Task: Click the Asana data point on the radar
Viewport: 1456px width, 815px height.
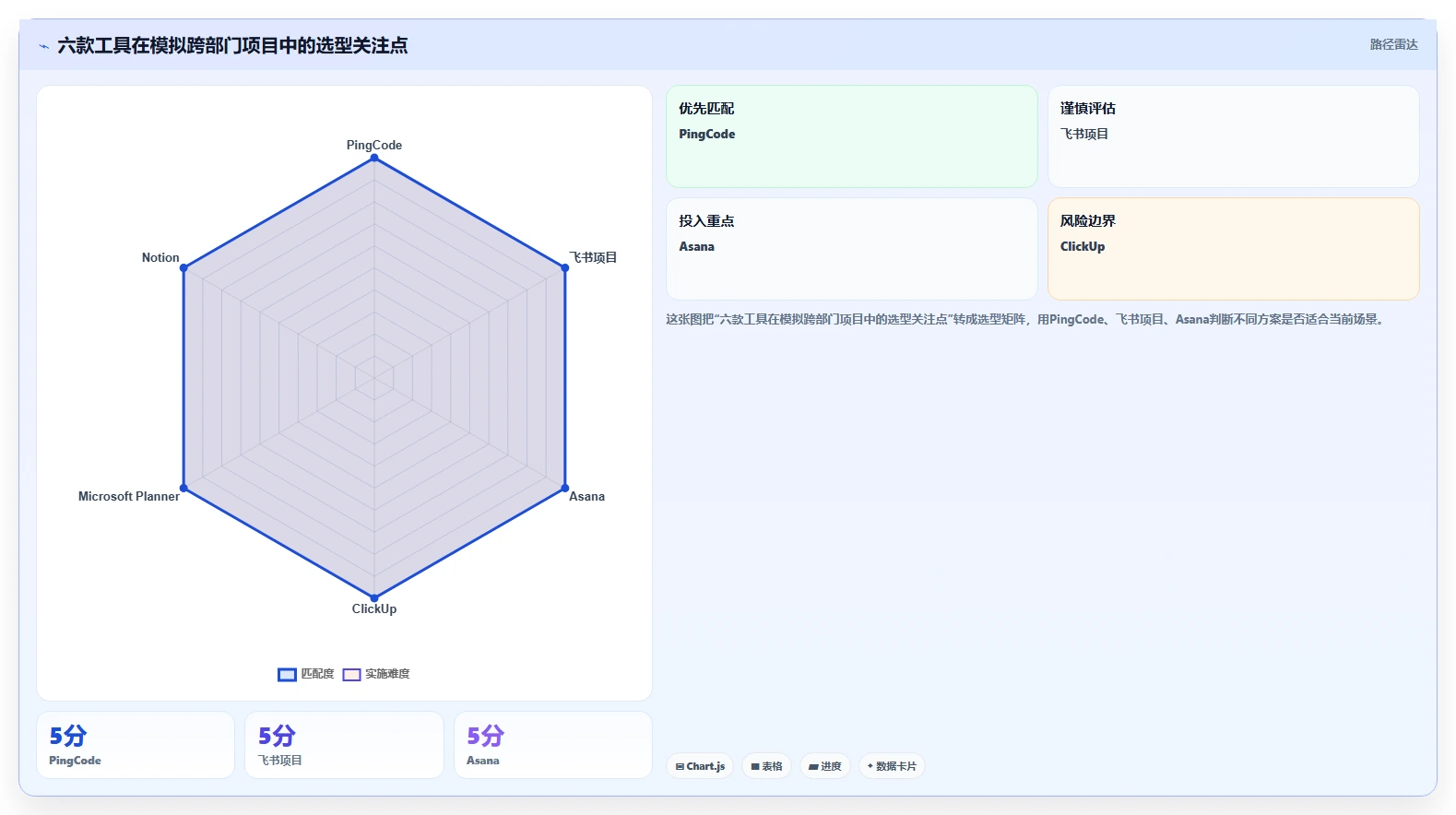Action: coord(565,488)
